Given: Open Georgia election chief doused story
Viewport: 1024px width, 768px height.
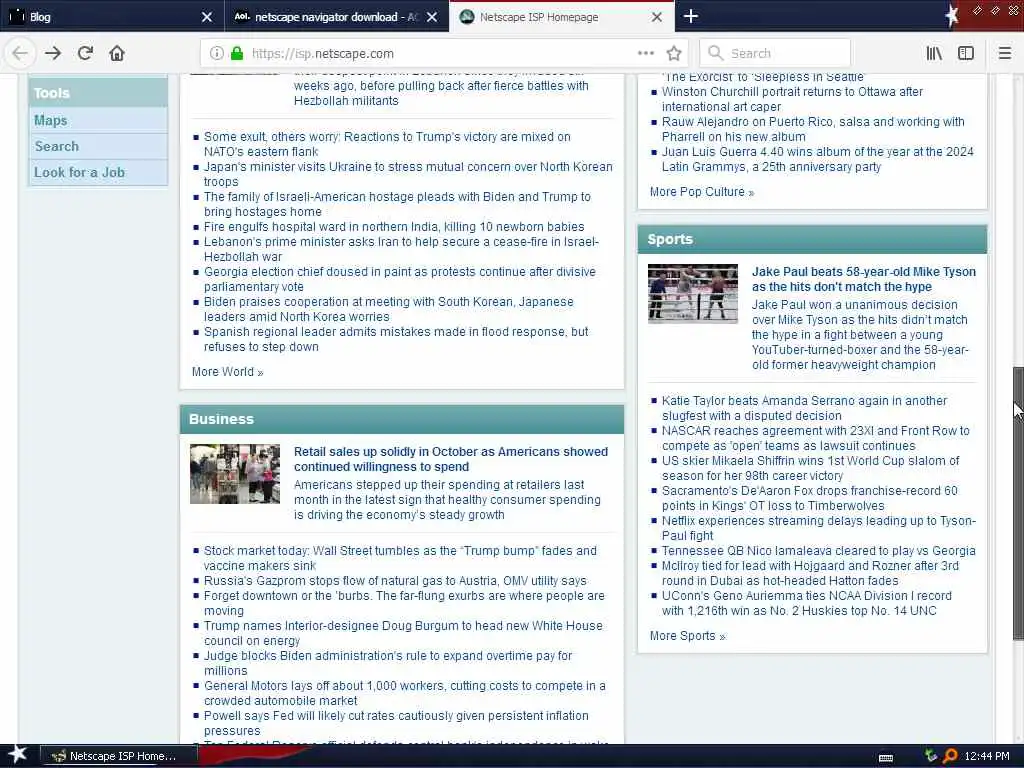Looking at the screenshot, I should pos(400,280).
